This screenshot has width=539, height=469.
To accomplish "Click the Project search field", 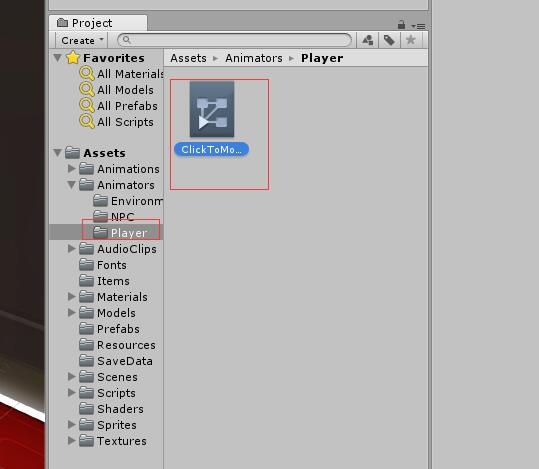I will pos(234,40).
